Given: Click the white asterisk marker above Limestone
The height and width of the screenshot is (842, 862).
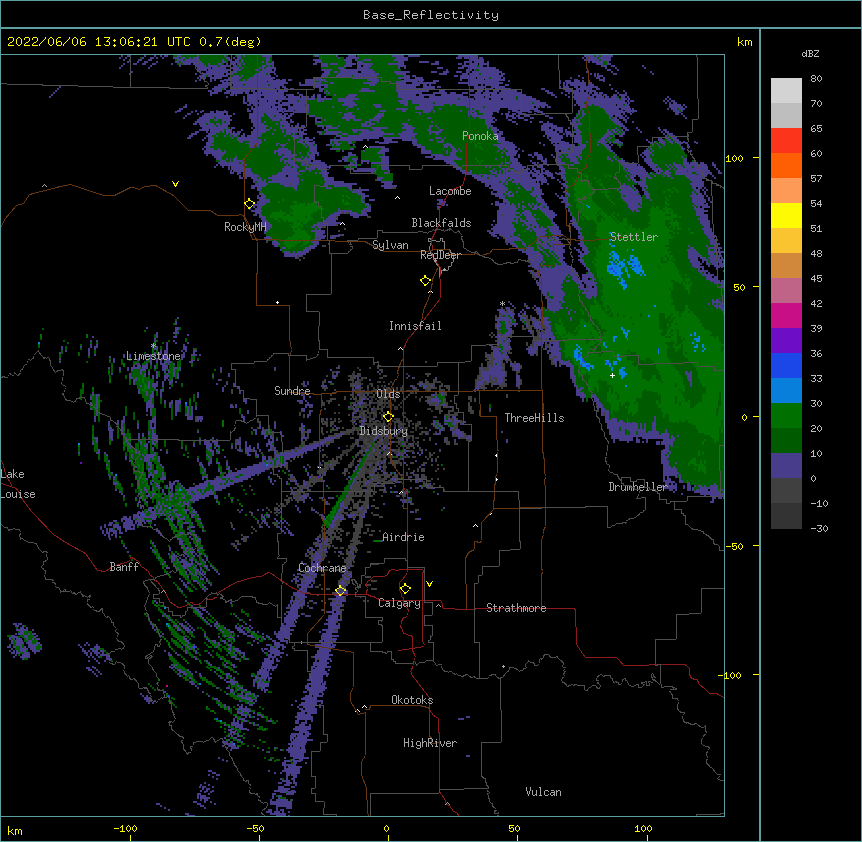Looking at the screenshot, I should click(154, 346).
